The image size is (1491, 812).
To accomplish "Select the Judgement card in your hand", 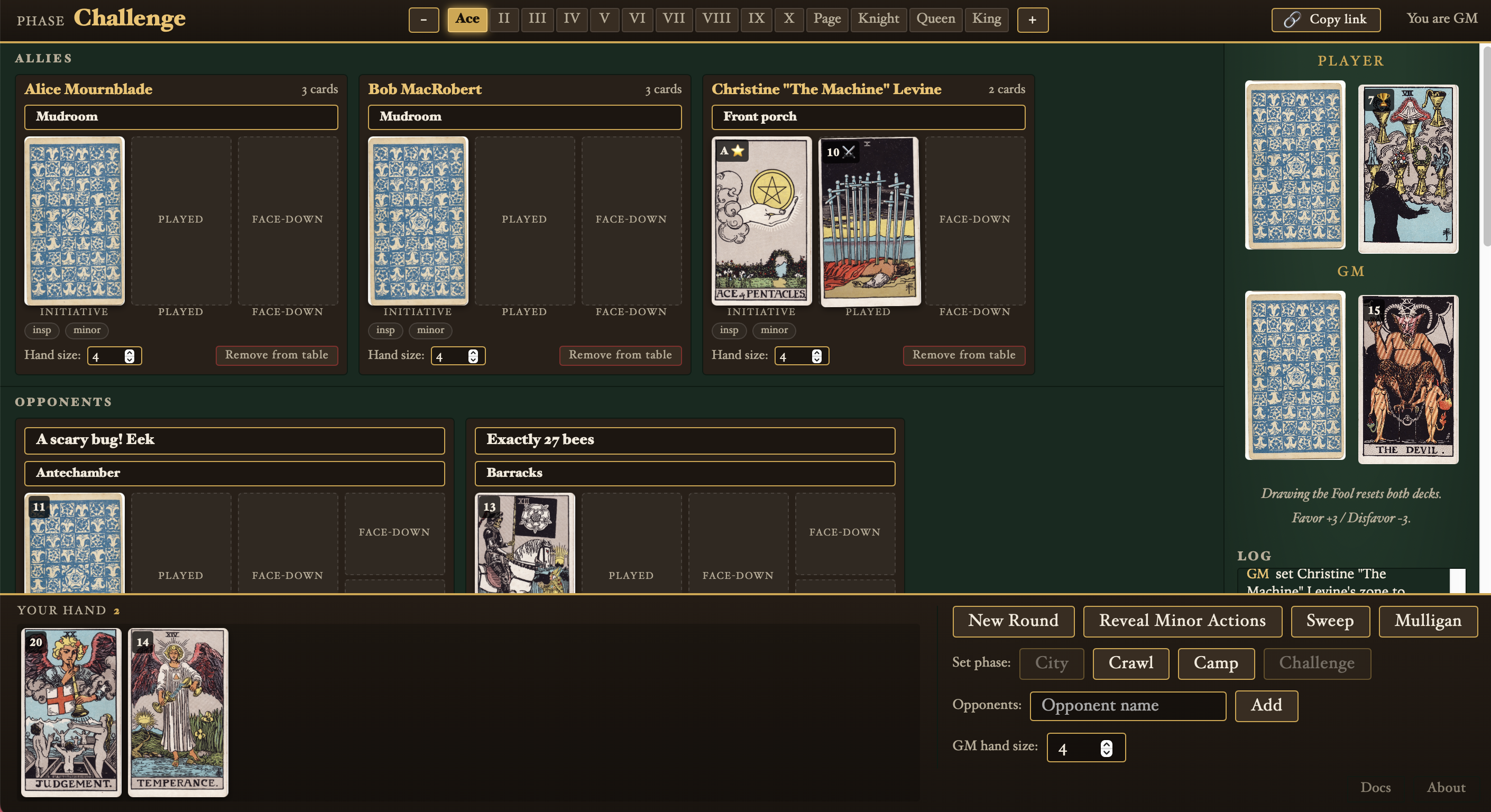I will coord(71,713).
